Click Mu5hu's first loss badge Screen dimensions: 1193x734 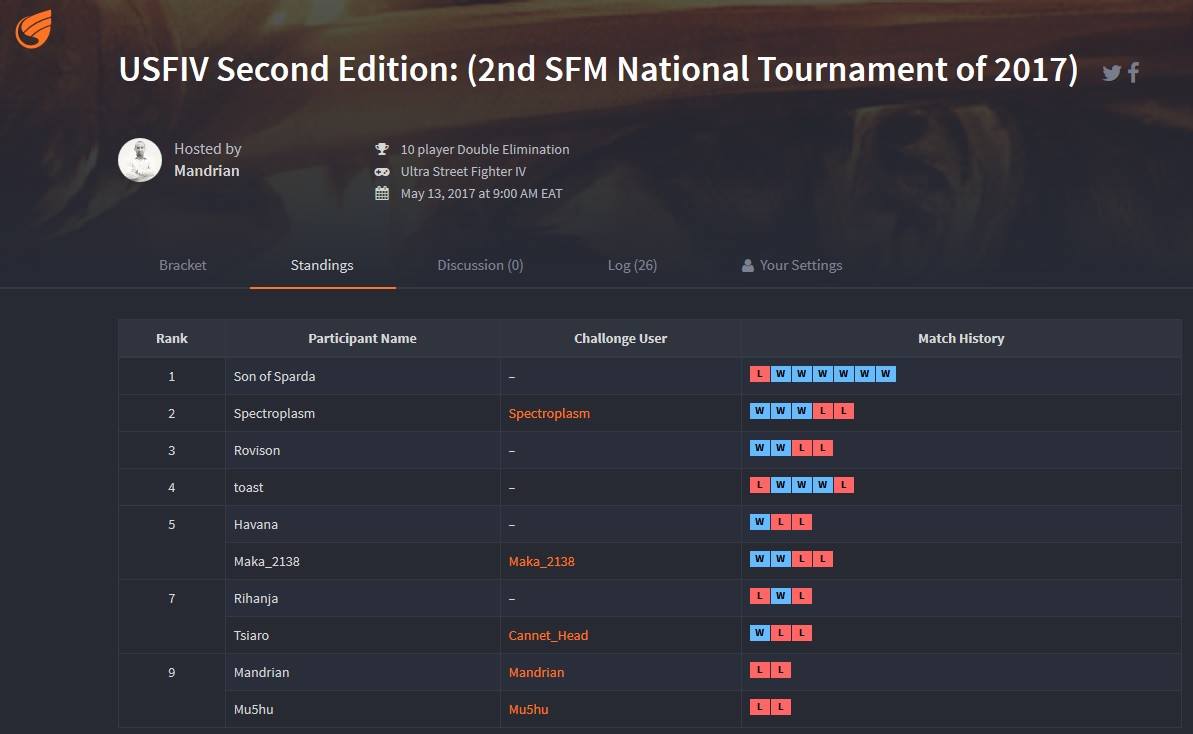click(759, 707)
